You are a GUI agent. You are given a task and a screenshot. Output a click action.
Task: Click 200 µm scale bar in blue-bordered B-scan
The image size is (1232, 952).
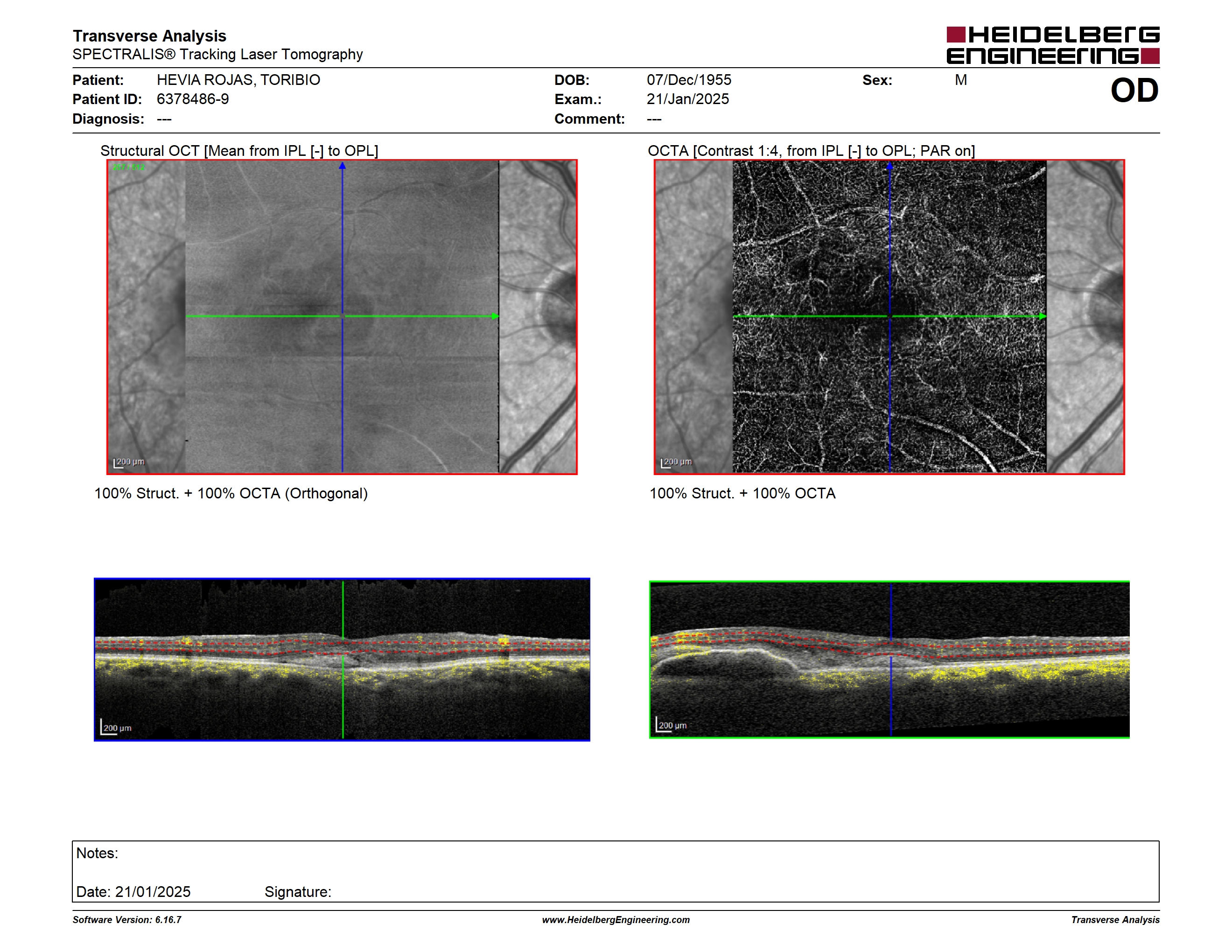click(x=116, y=727)
